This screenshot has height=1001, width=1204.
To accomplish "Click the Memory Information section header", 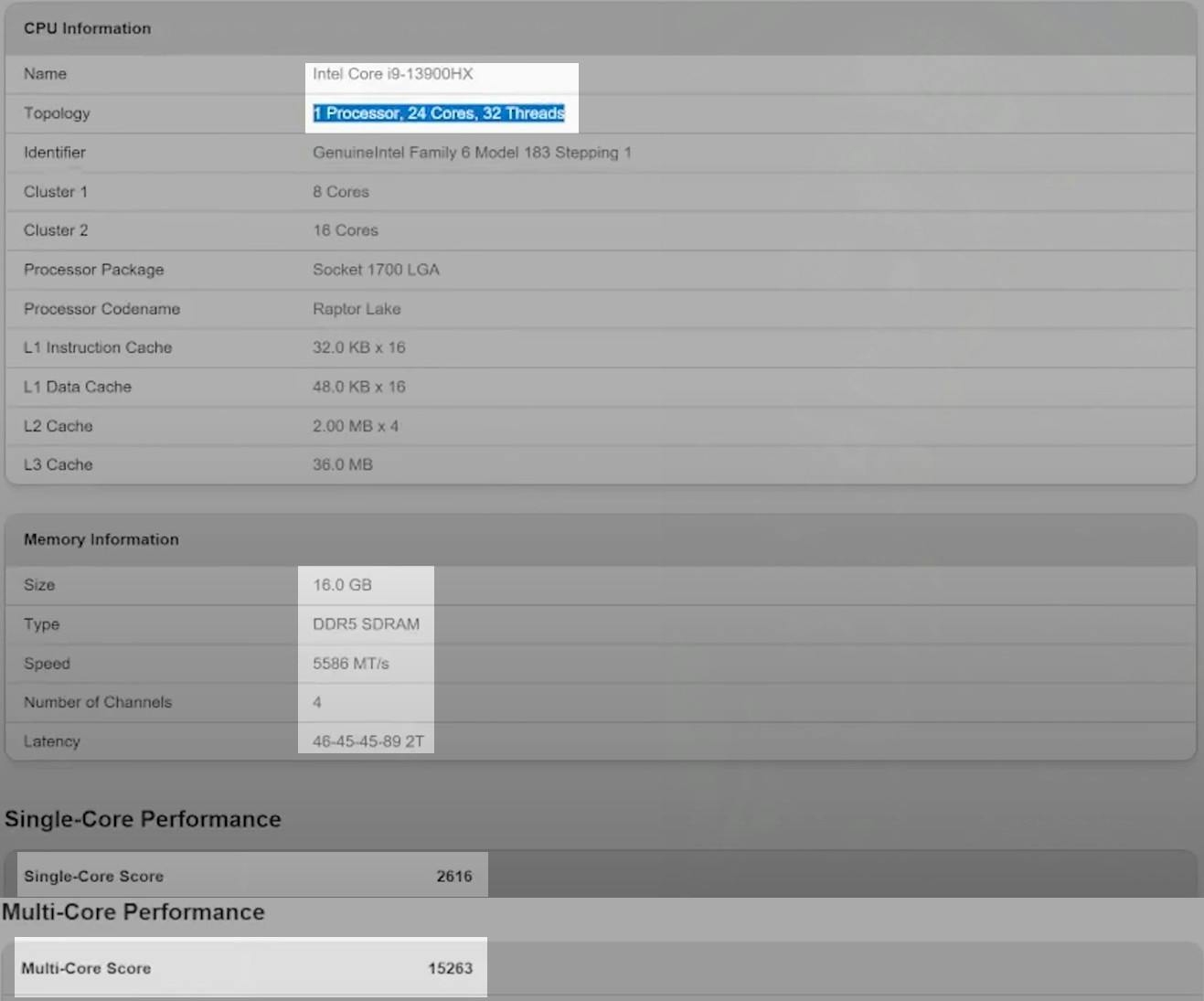I will point(101,539).
